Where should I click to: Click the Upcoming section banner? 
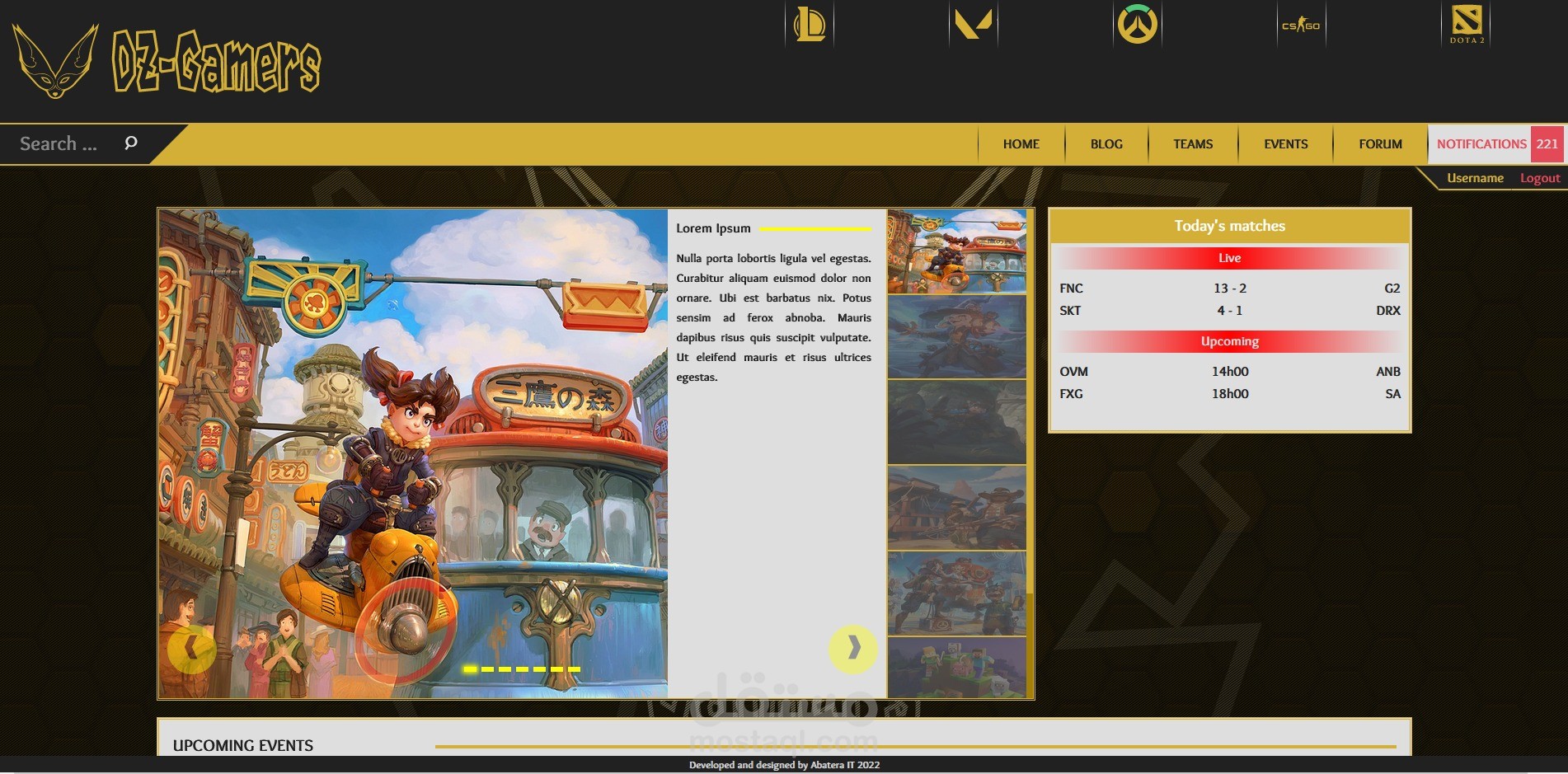click(x=1229, y=341)
